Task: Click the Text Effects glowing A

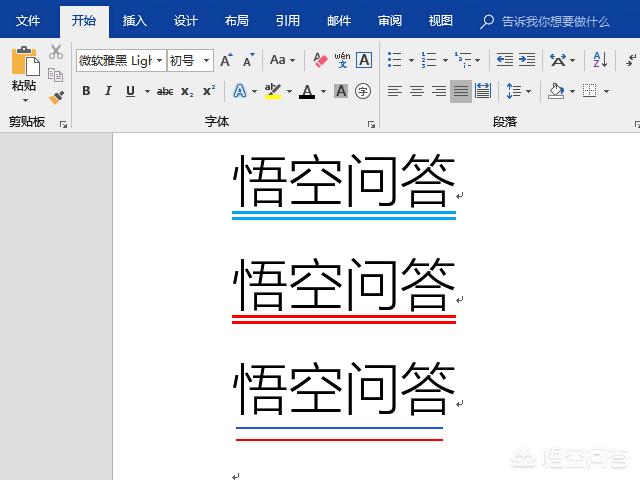Action: tap(240, 91)
